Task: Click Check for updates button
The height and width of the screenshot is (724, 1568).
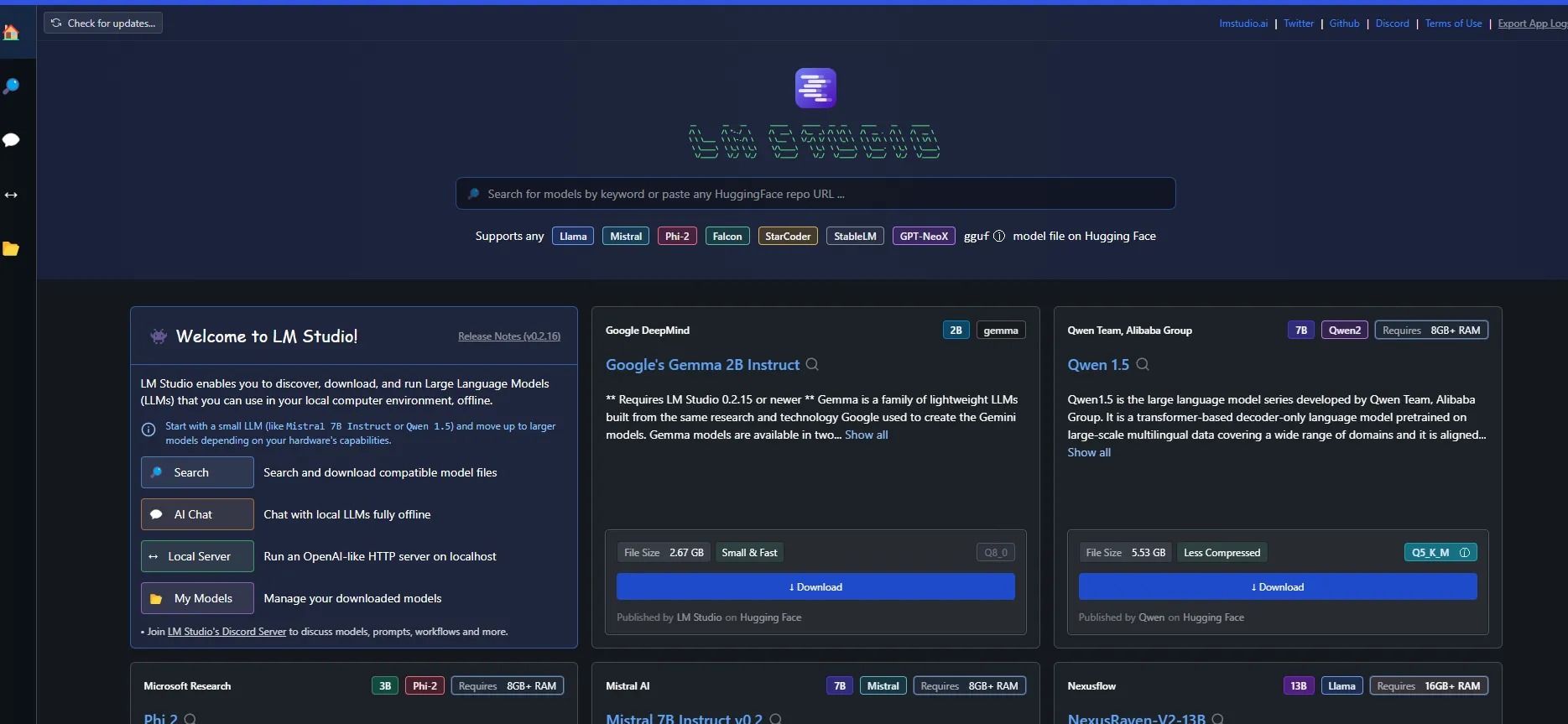Action: click(103, 23)
